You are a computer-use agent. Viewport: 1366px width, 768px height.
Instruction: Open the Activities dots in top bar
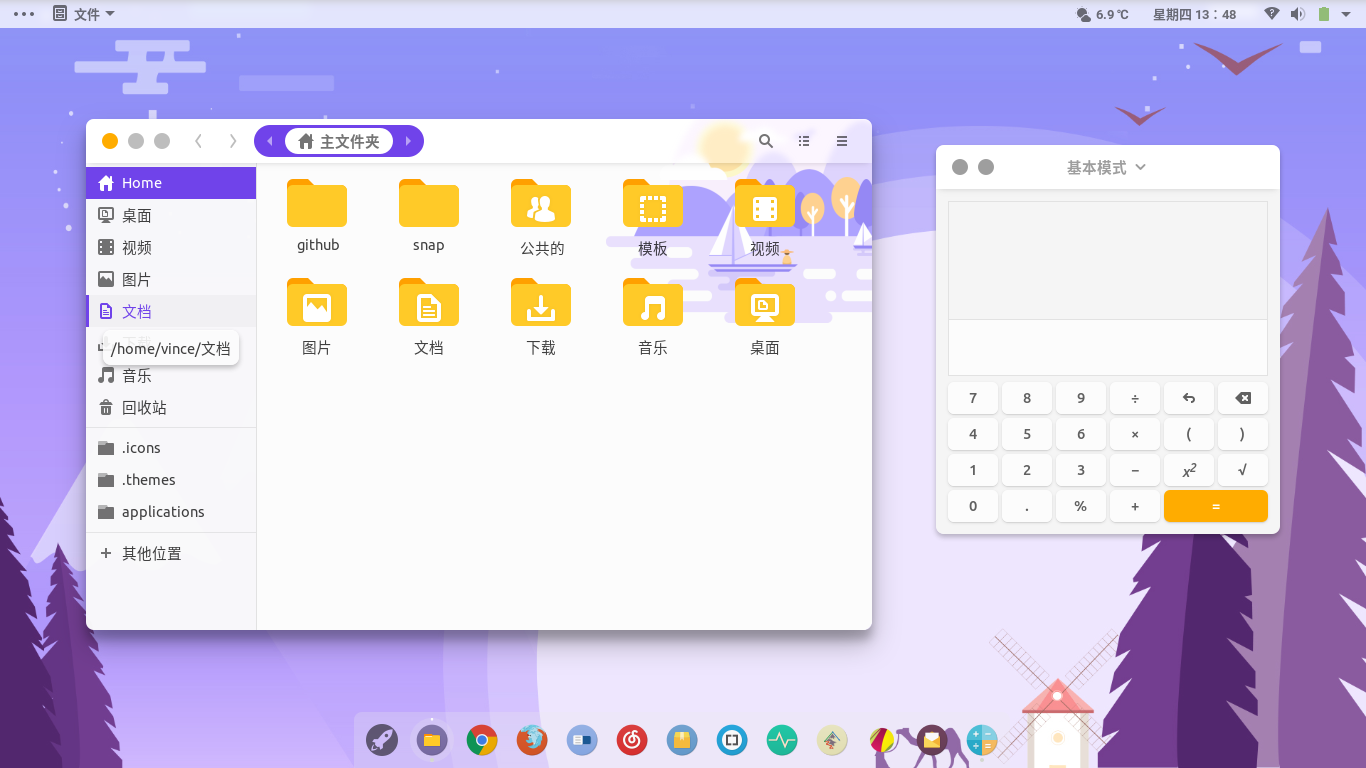pos(23,14)
